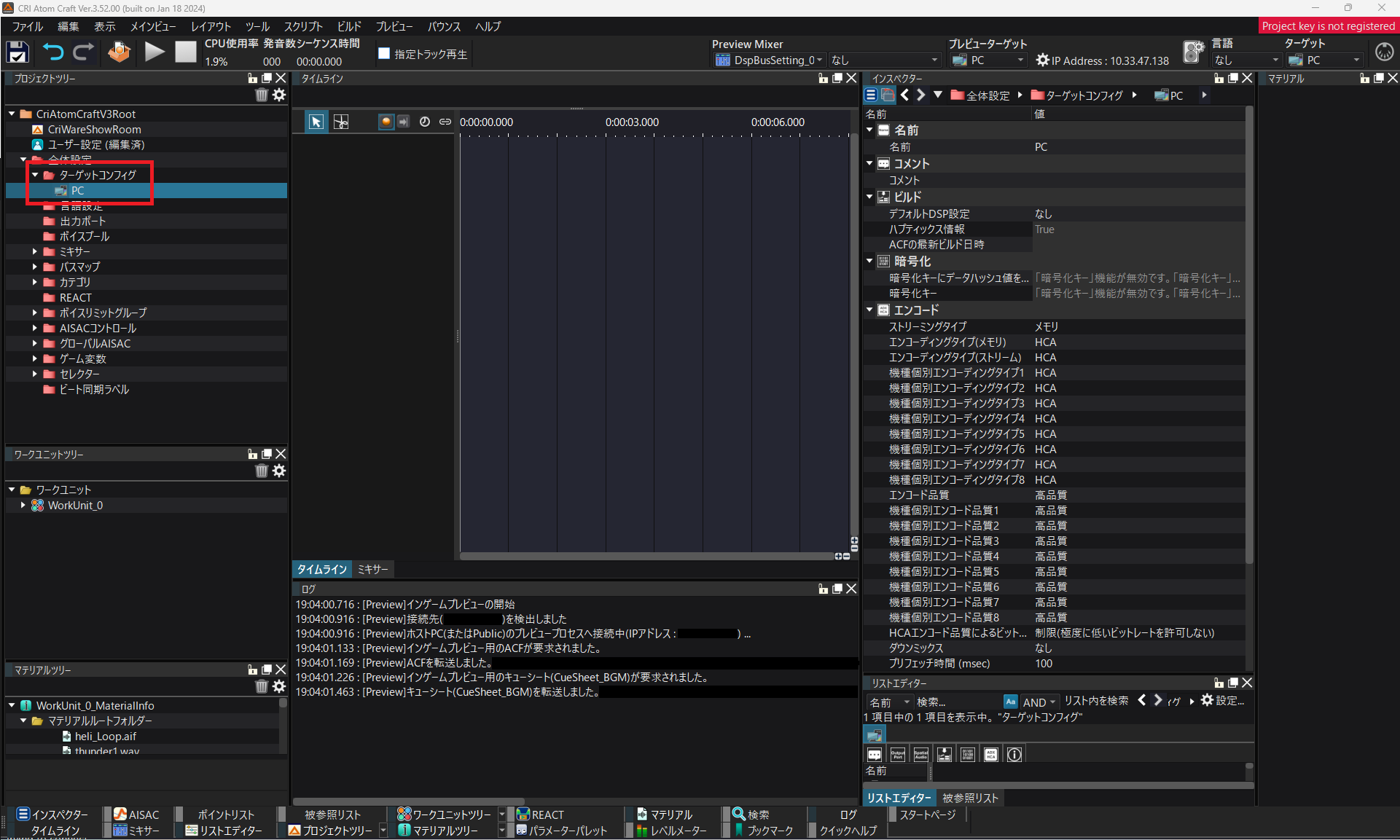1400x840 pixels.
Task: Expand the ミキサー folder in project tree
Action: pos(34,251)
